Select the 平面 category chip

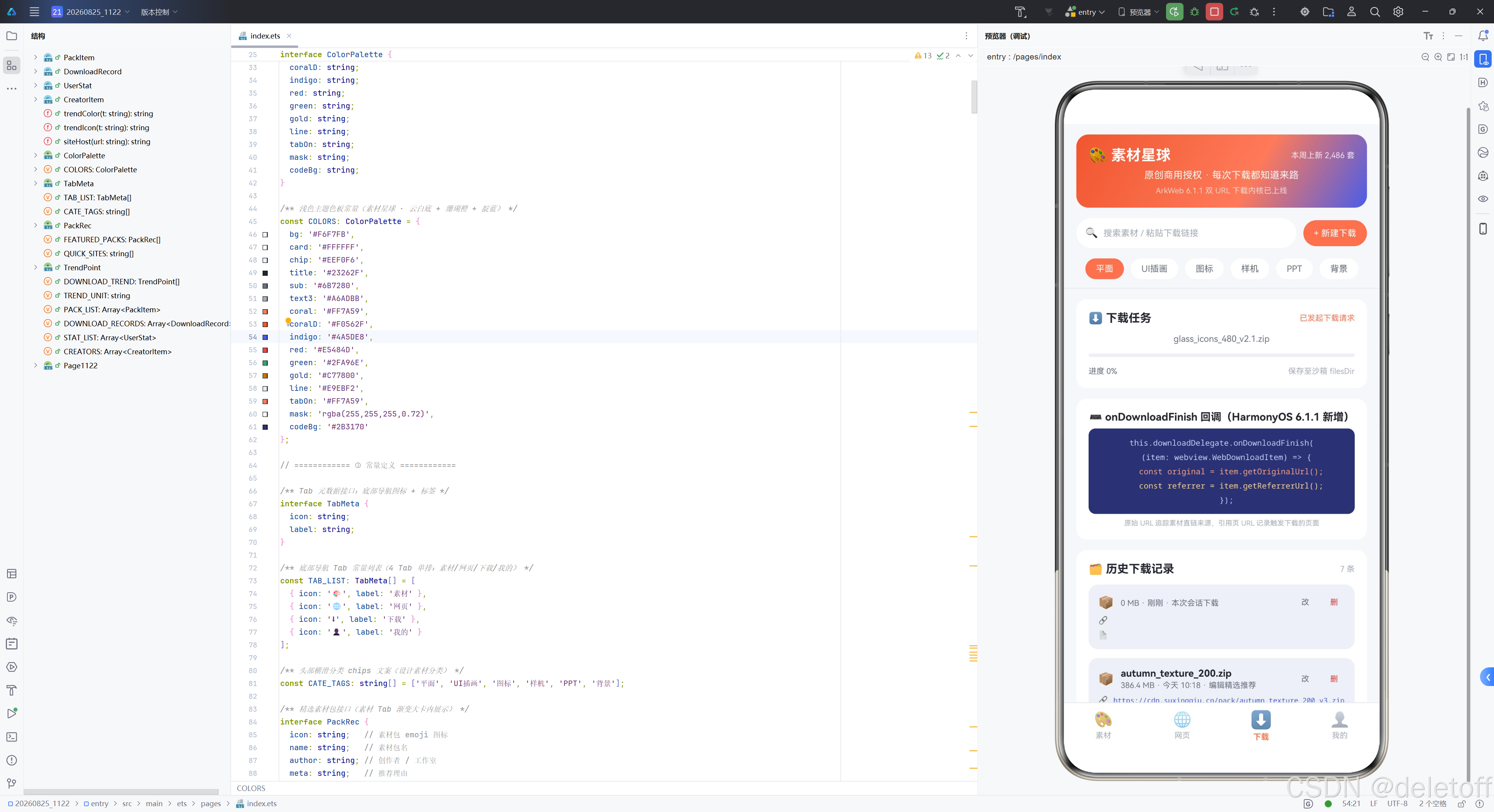tap(1104, 268)
